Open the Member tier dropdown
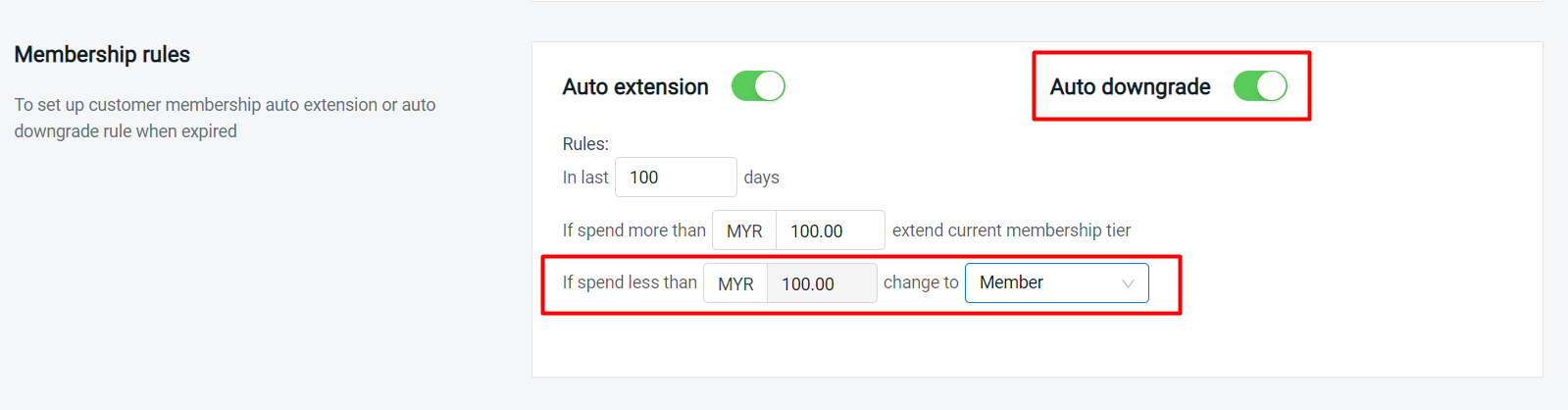The height and width of the screenshot is (410, 1568). [1056, 282]
